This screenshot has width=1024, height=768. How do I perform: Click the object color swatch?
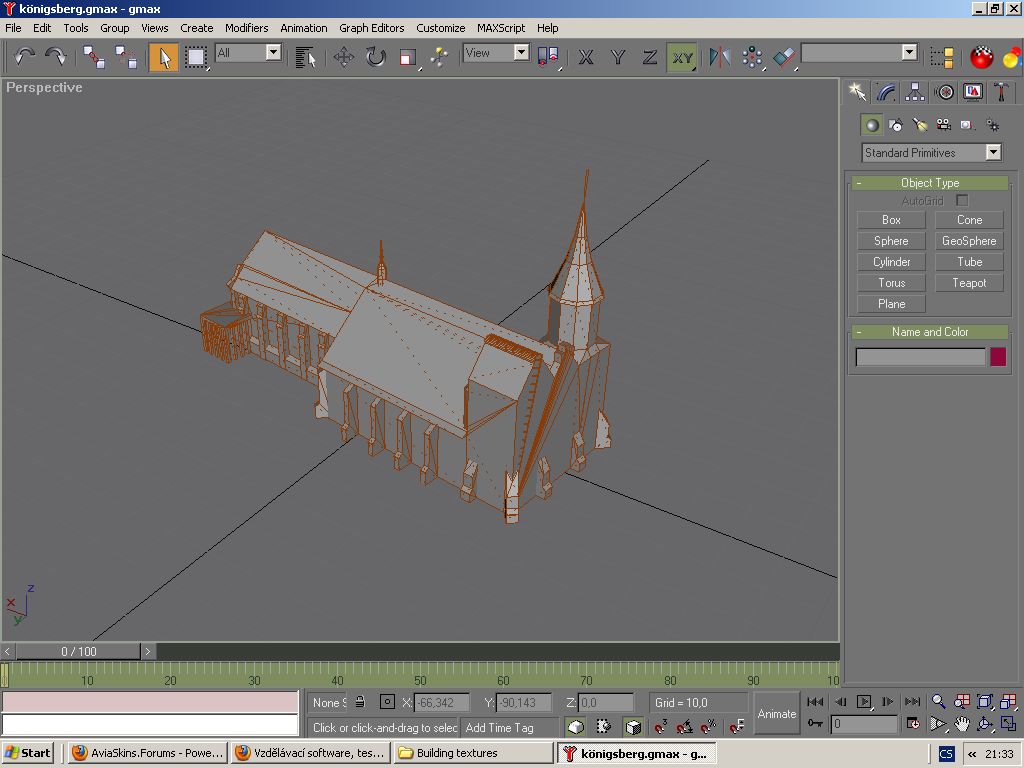(998, 357)
